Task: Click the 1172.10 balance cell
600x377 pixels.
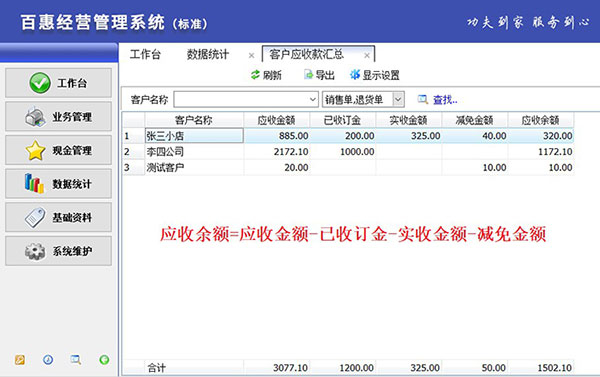Action: [x=541, y=152]
